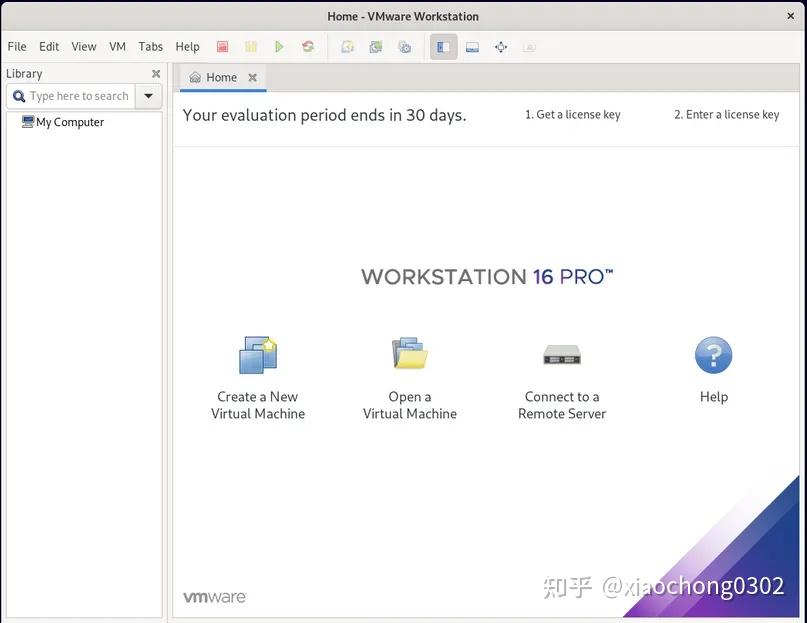Viewport: 807px width, 623px height.
Task: Suspend the virtual machine
Action: point(251,46)
